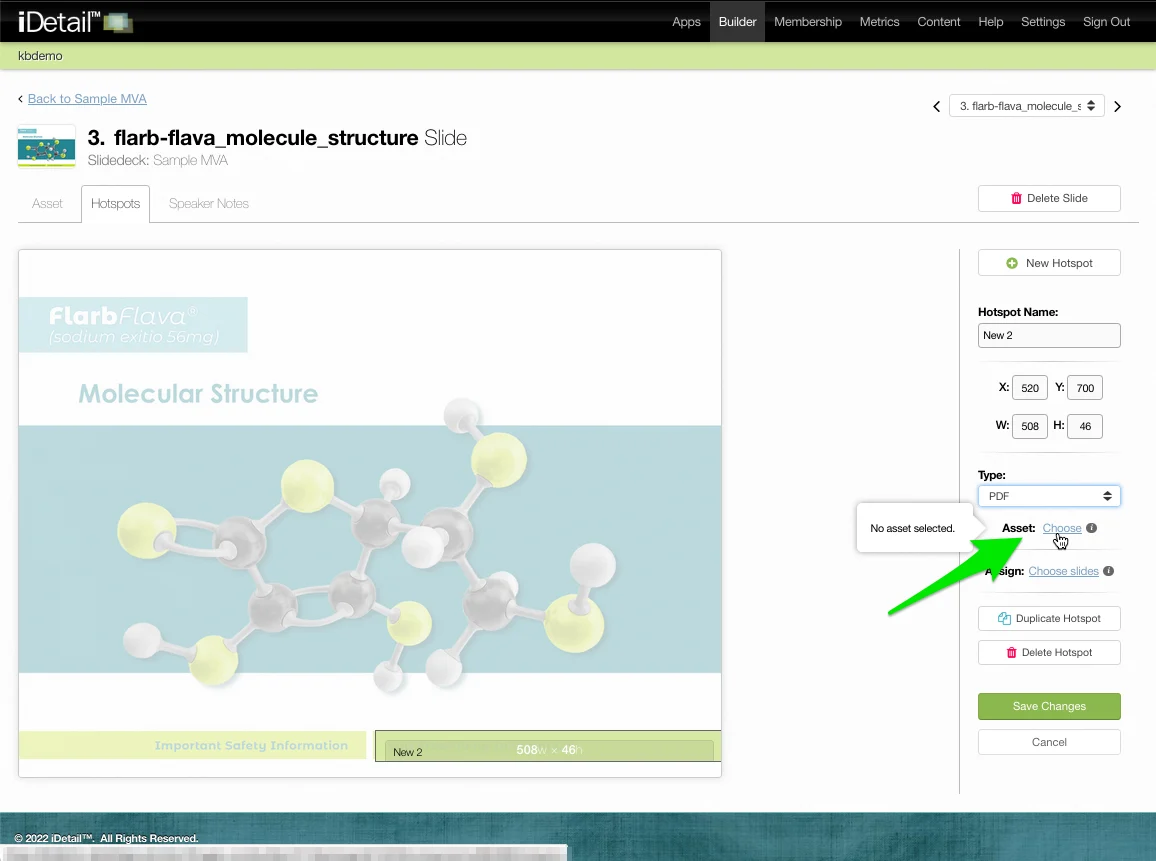Go to previous slide chevron arrow
The height and width of the screenshot is (861, 1156).
(936, 107)
